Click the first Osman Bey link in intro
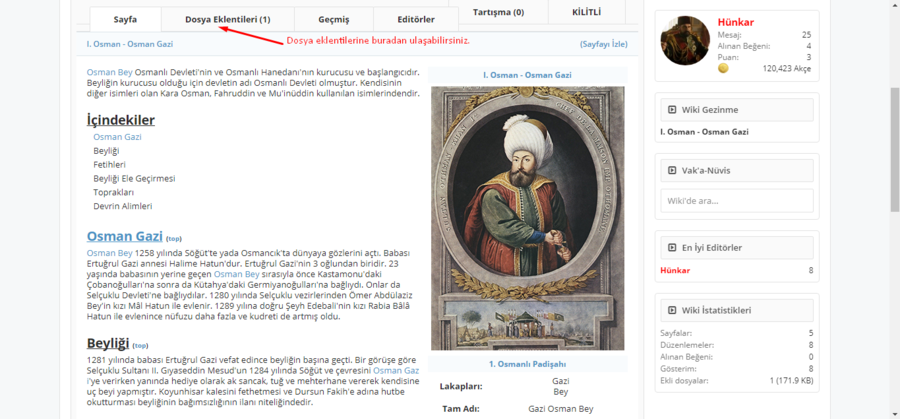Image resolution: width=900 pixels, height=419 pixels. (110, 72)
